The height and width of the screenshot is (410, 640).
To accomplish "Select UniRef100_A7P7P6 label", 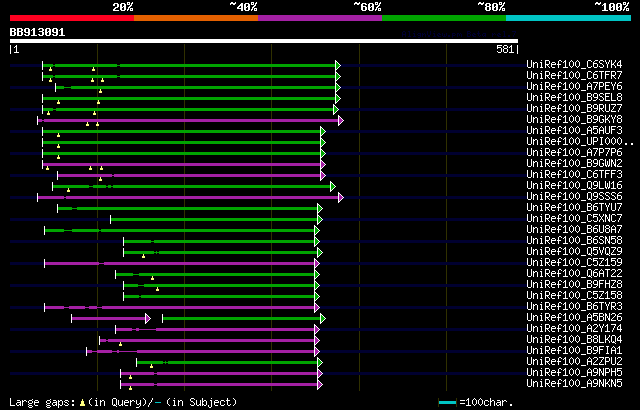I will [x=574, y=153].
